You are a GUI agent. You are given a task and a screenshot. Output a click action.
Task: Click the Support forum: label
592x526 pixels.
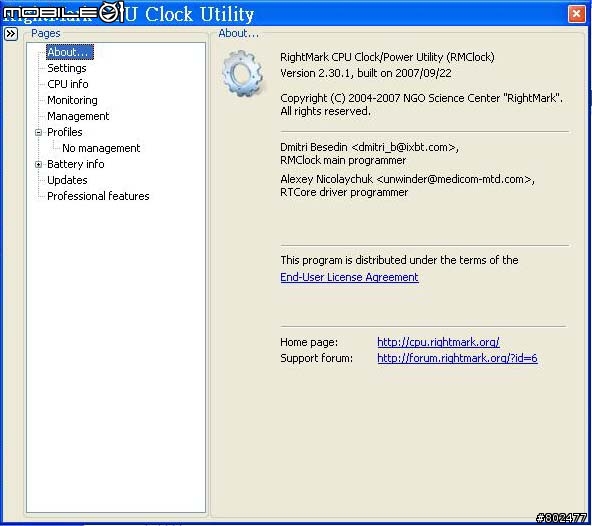[316, 358]
